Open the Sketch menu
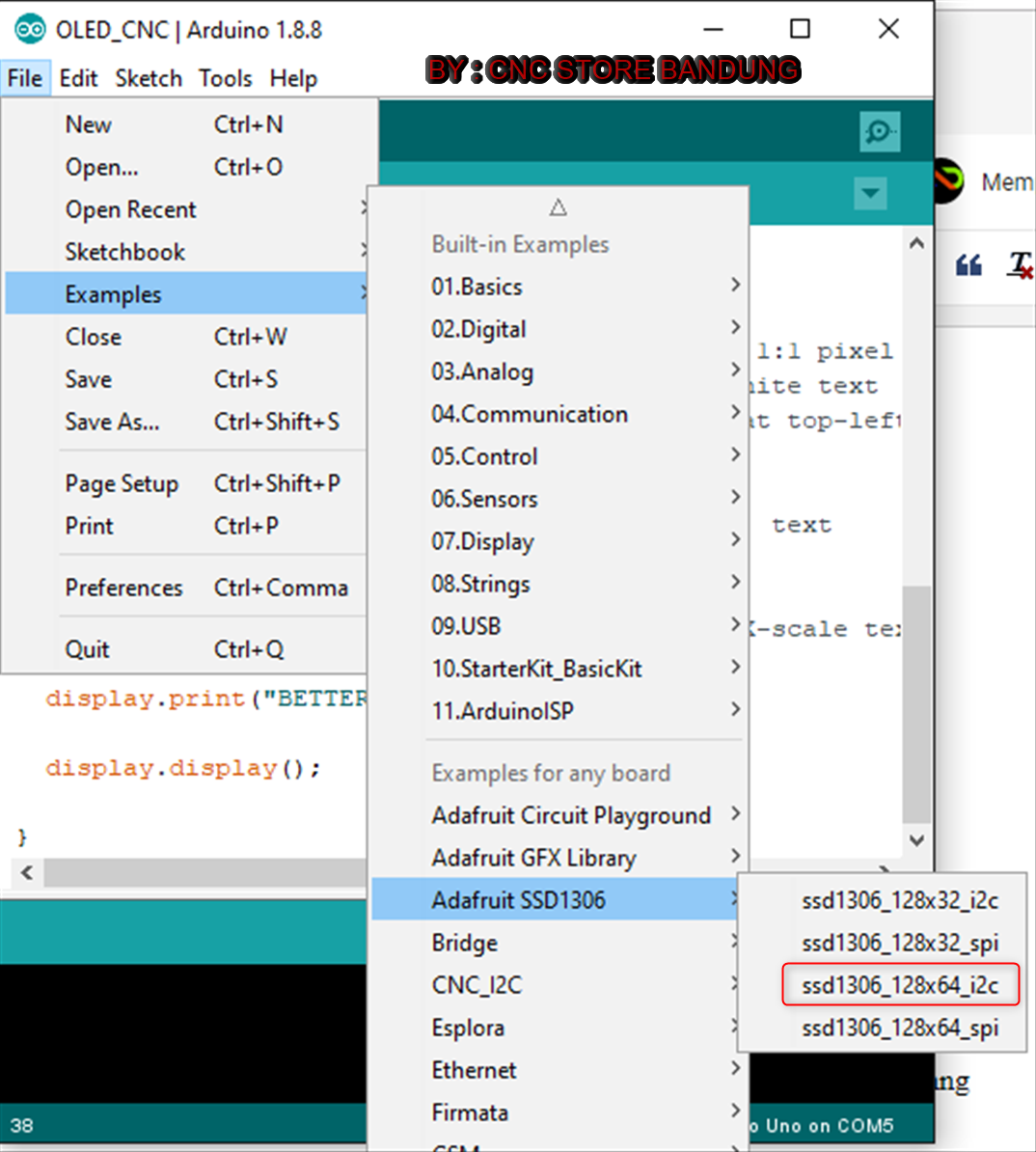Screen dimensions: 1036x1152 (x=148, y=78)
